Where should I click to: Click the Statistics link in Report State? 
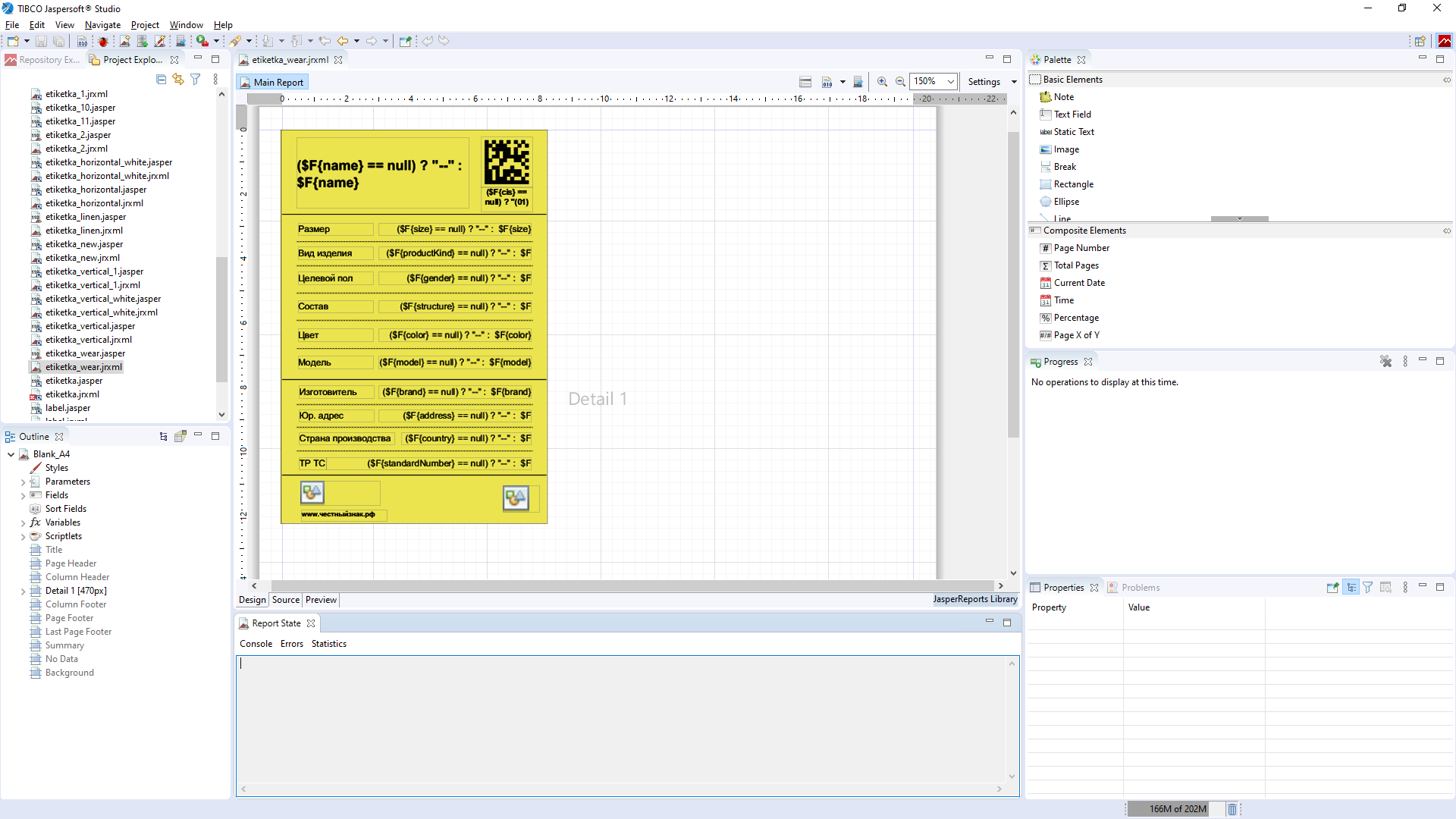click(x=328, y=644)
